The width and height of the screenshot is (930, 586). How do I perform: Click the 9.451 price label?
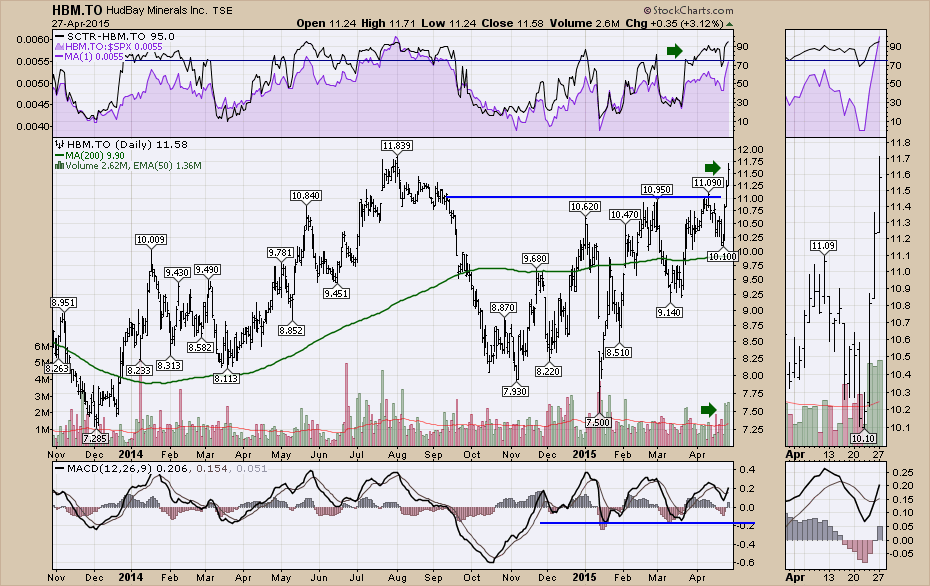click(x=336, y=293)
